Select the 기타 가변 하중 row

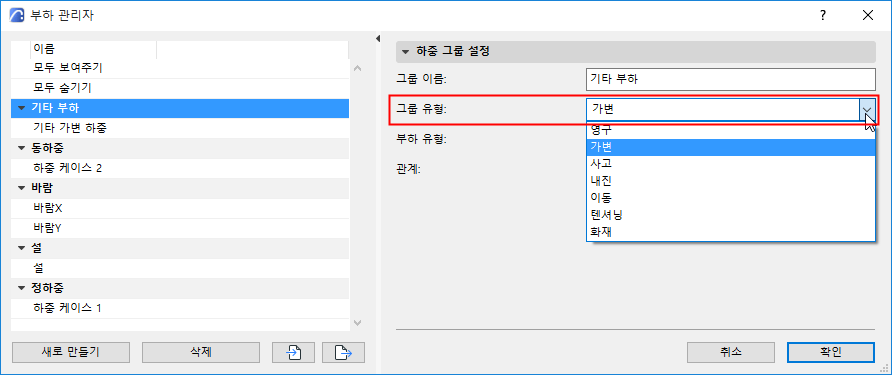(x=180, y=128)
